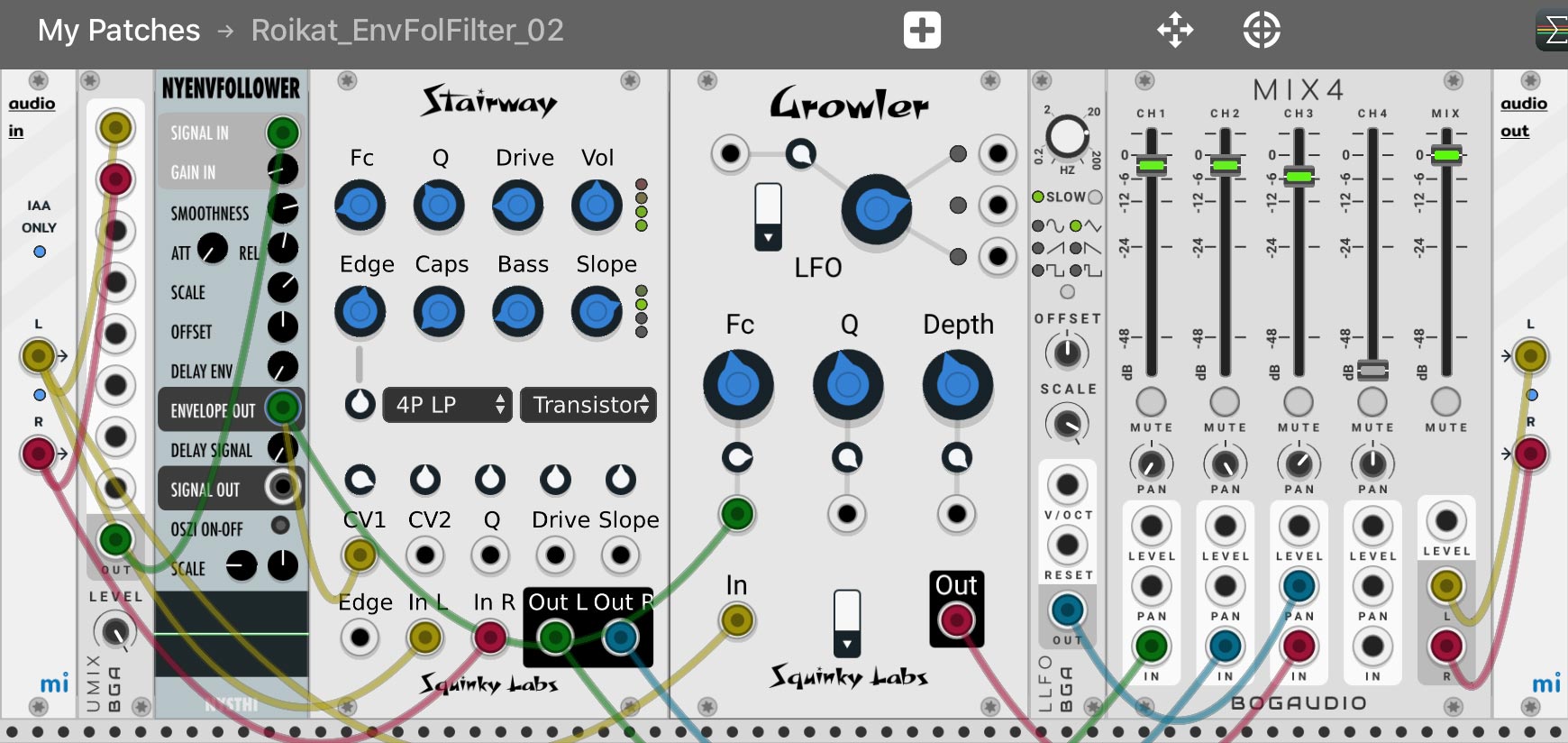Image resolution: width=1568 pixels, height=743 pixels.
Task: Tap the Stairway Edge input jack
Action: [360, 638]
